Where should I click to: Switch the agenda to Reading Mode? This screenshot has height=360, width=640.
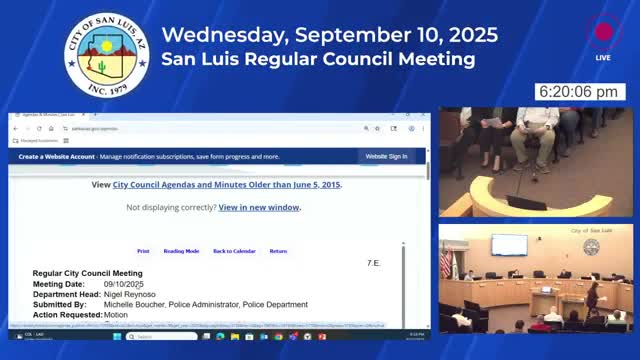[x=181, y=251]
